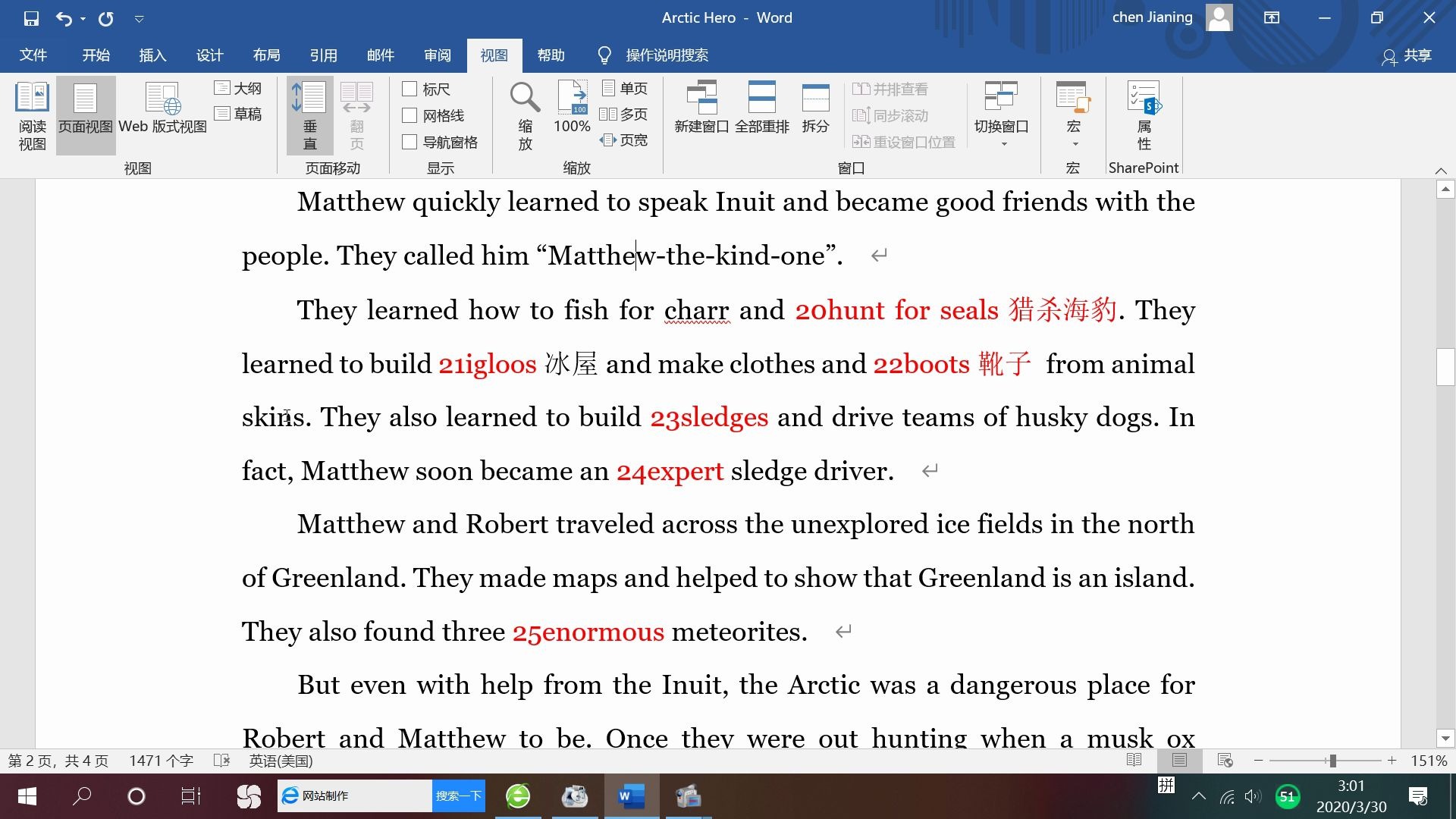Click the user account avatar
The height and width of the screenshot is (819, 1456).
(1219, 18)
